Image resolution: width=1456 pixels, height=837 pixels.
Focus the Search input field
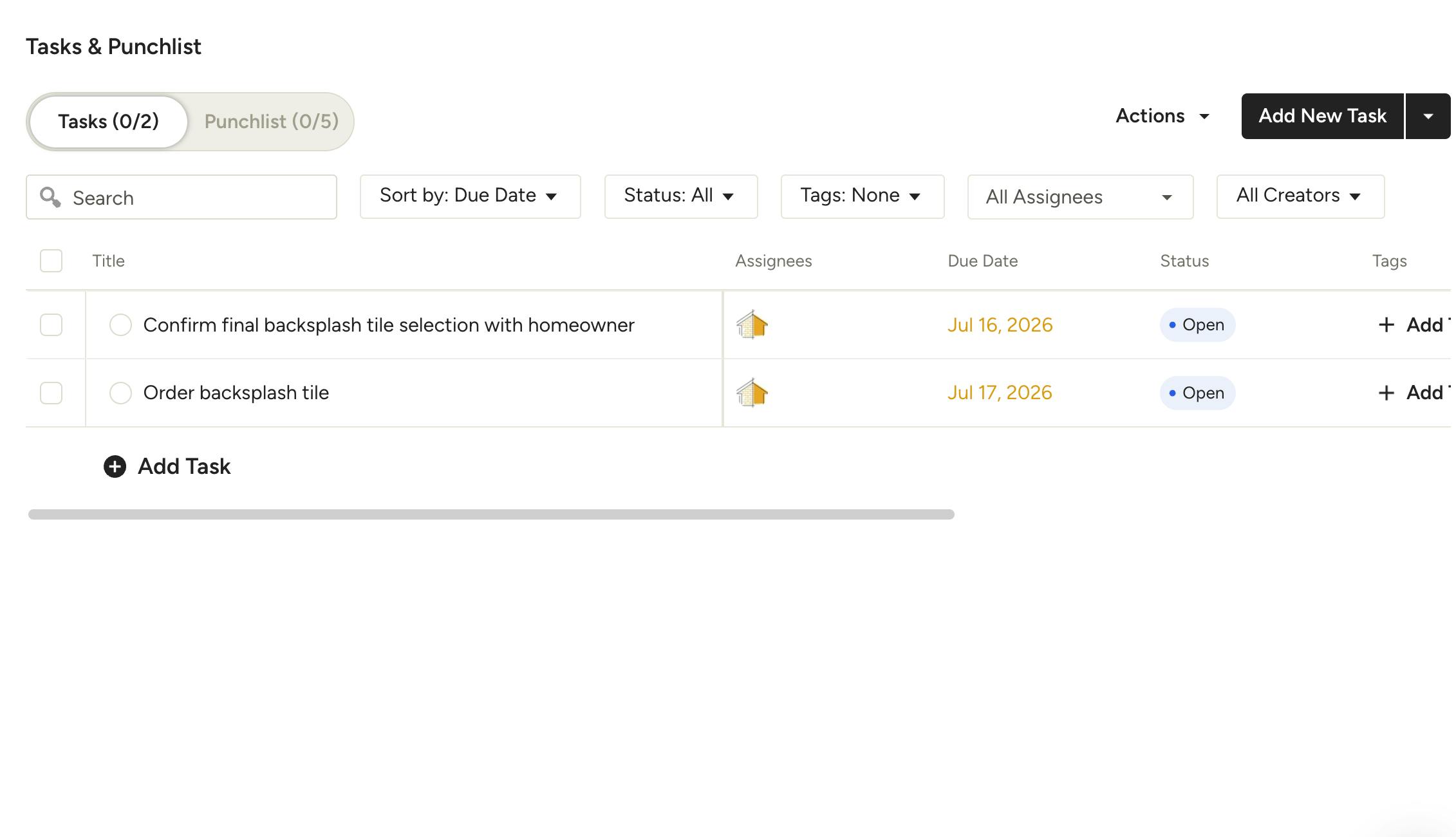coord(182,197)
